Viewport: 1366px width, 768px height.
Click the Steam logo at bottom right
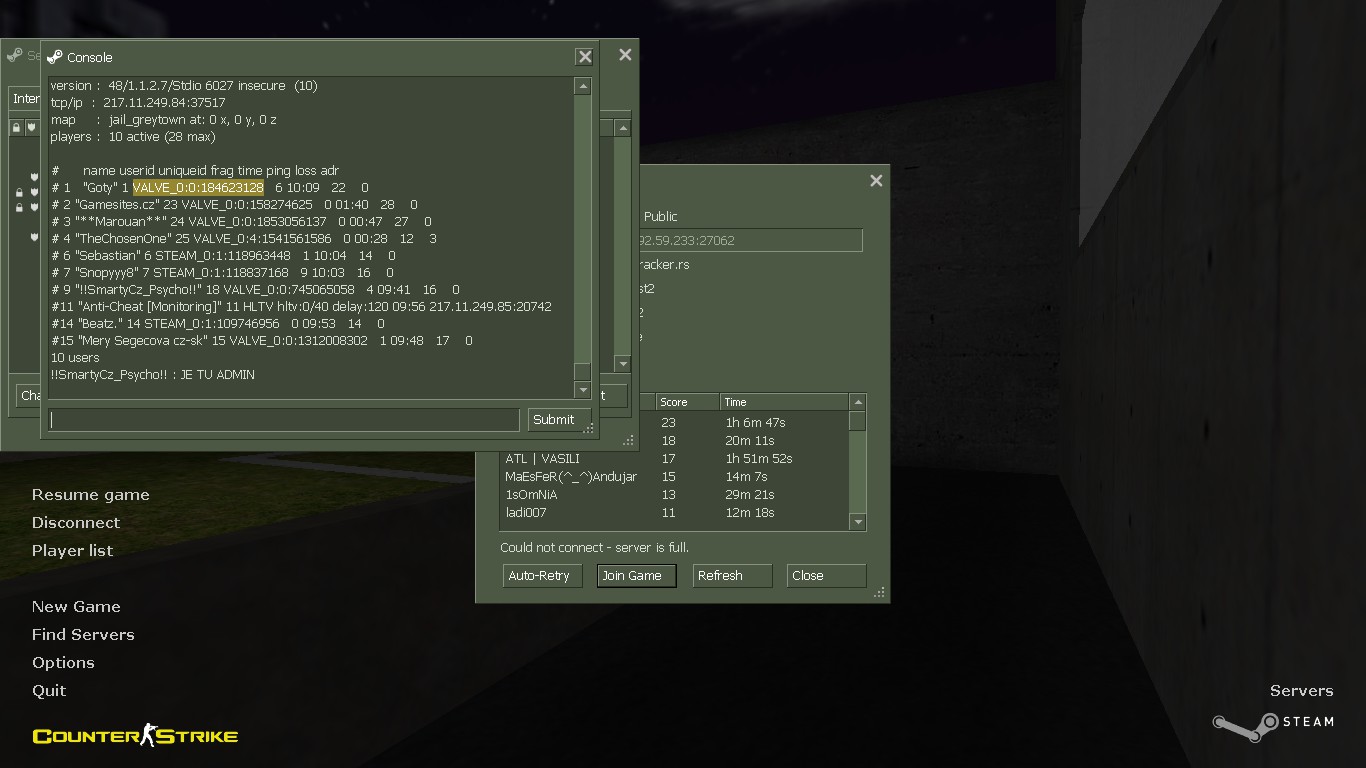point(1273,725)
